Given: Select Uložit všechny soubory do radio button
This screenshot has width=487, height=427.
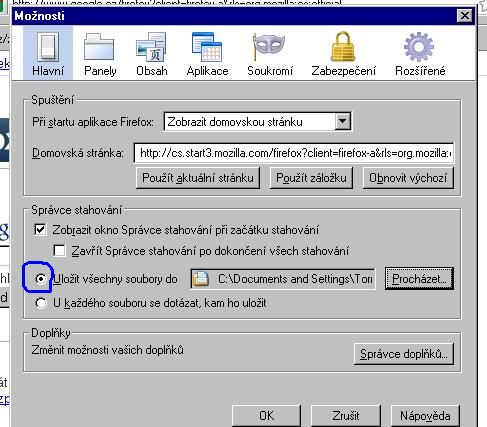Looking at the screenshot, I should (x=41, y=279).
